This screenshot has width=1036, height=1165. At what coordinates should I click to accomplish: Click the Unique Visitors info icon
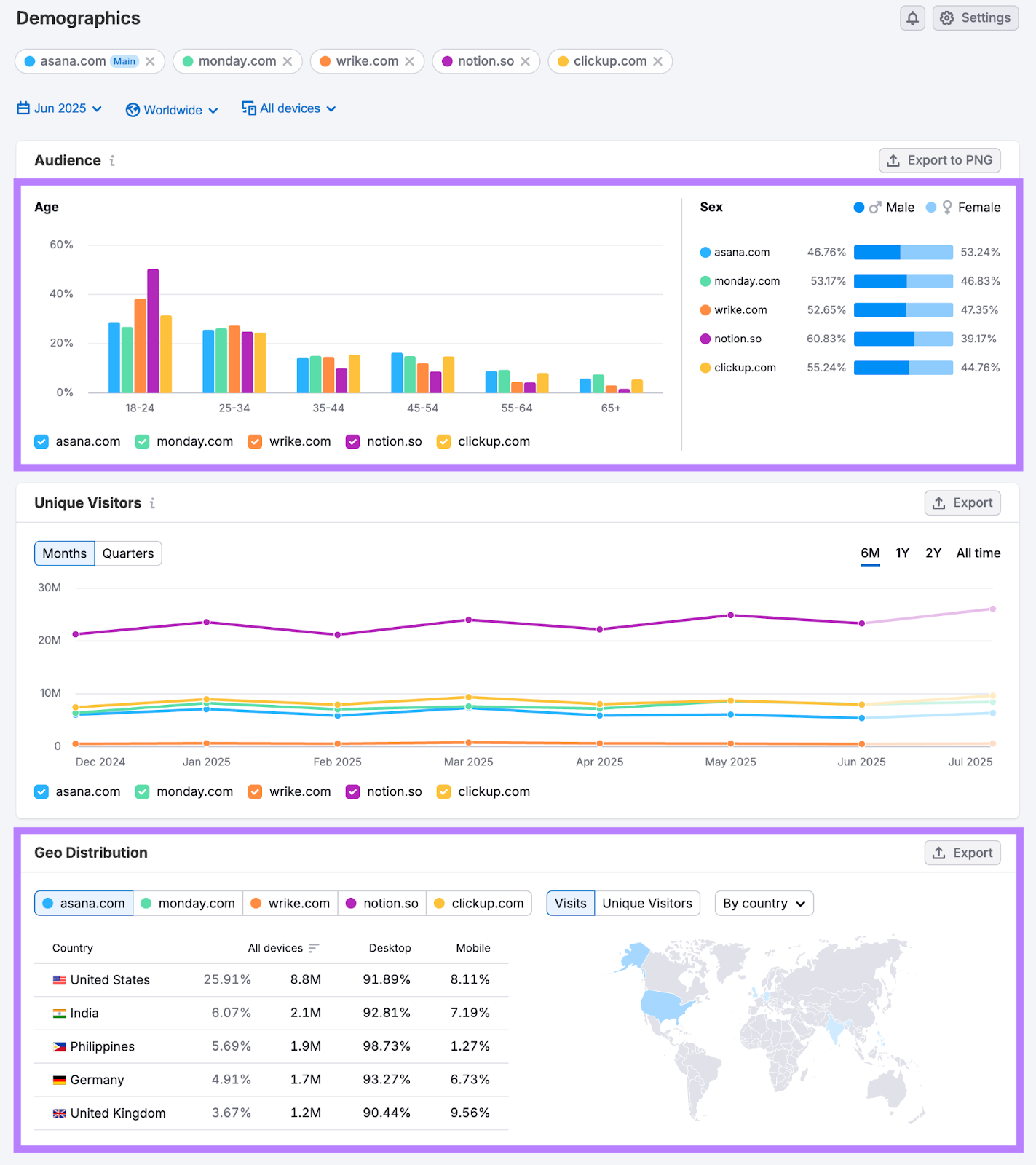click(152, 503)
